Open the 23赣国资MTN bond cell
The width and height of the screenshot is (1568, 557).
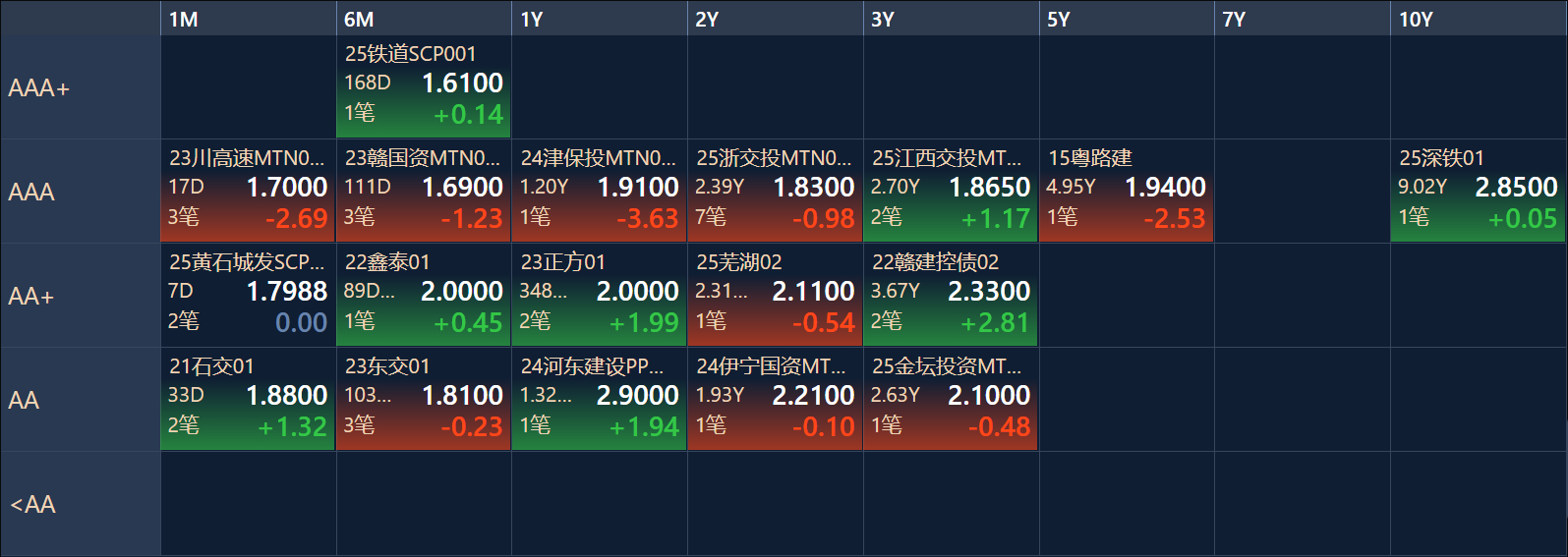click(x=424, y=192)
